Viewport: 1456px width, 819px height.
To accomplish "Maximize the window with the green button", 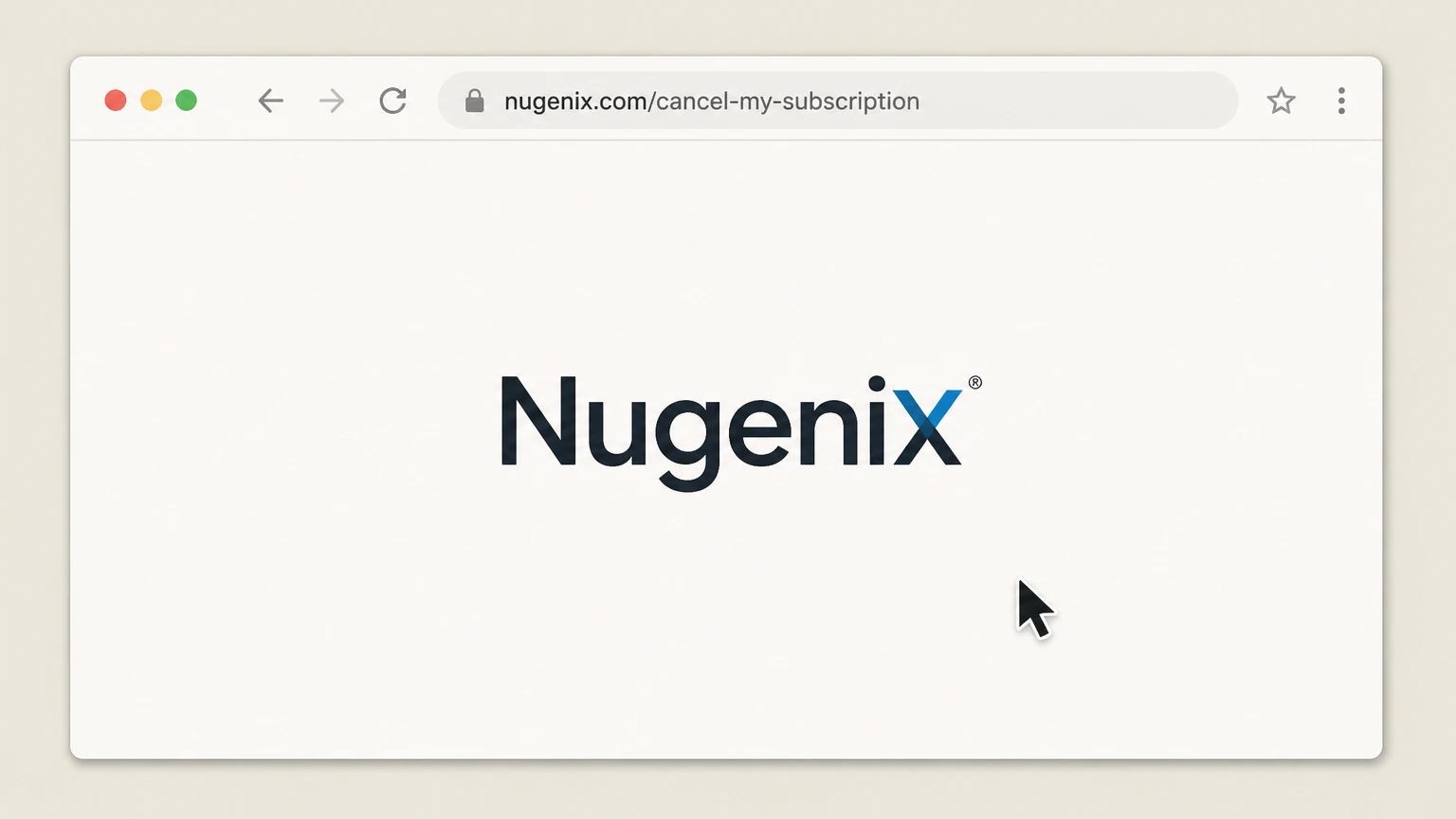I will coord(187,100).
